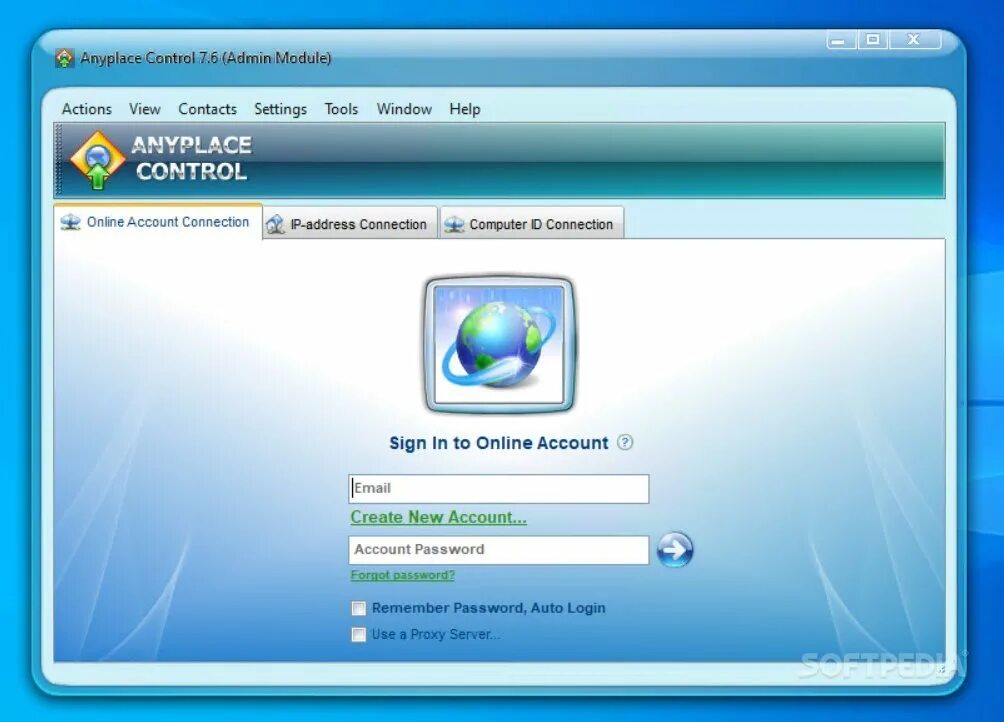Click the Sign In to Online Account heading
The height and width of the screenshot is (722, 1004).
[x=499, y=443]
